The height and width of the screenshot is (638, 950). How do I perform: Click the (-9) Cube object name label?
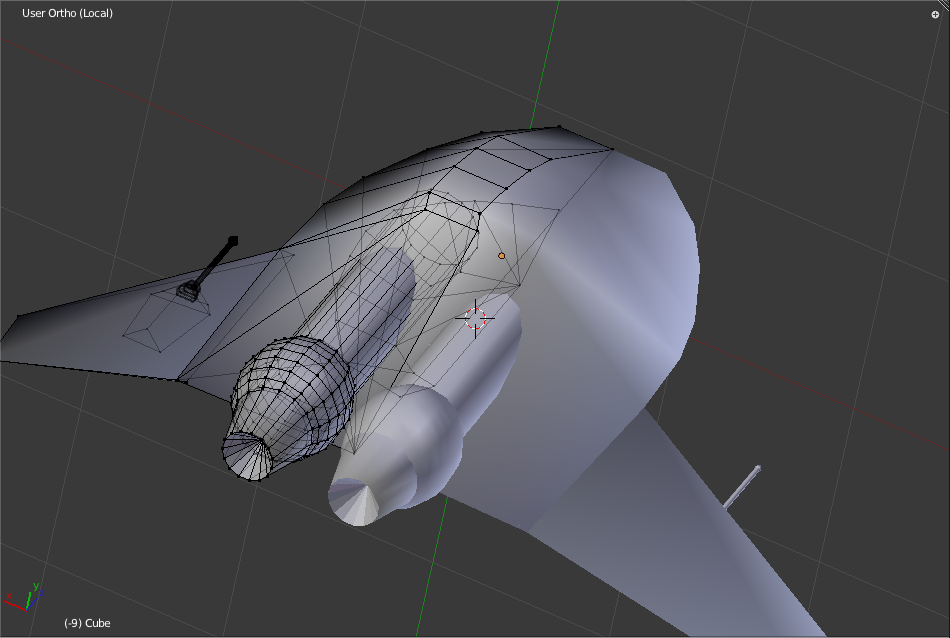tap(87, 623)
